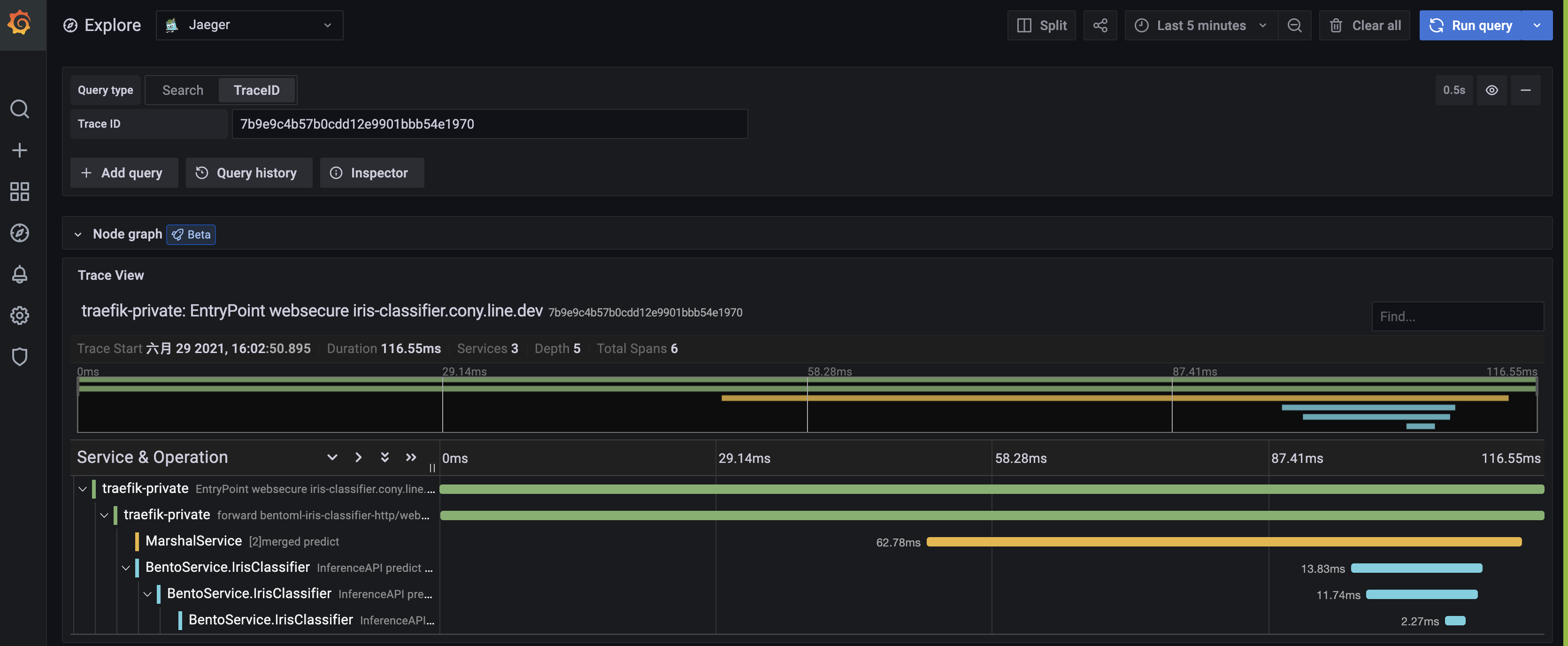Click the zoom out time range icon
The image size is (1568, 646).
coord(1295,25)
